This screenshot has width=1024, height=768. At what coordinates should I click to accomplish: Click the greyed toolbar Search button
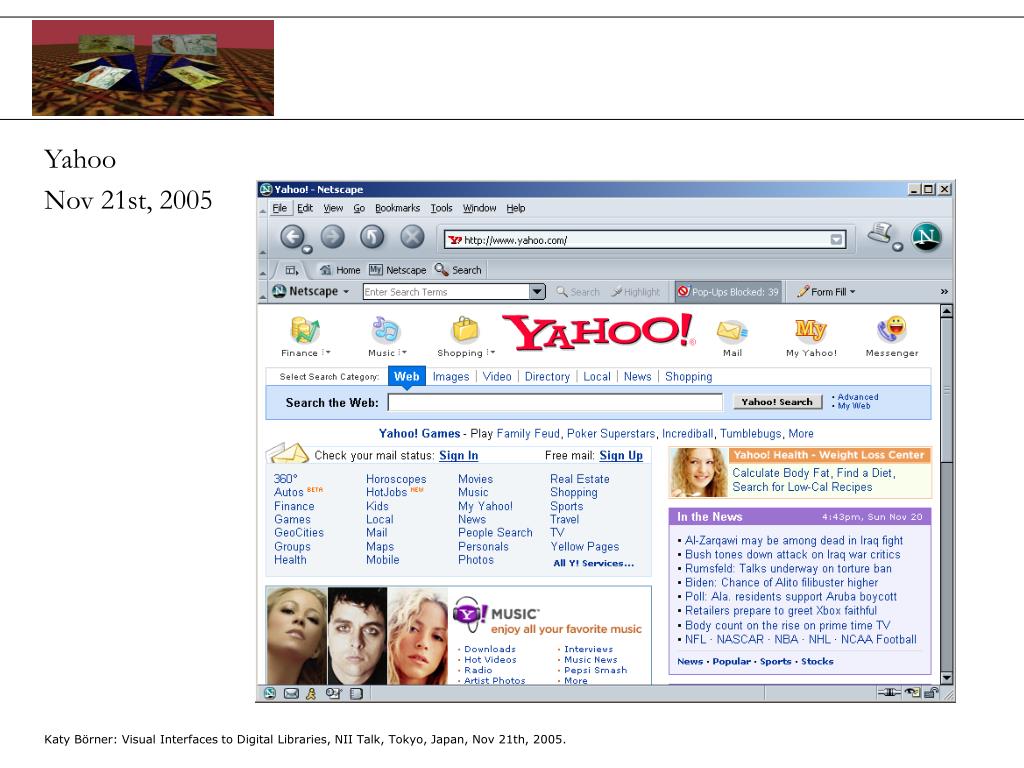[578, 292]
